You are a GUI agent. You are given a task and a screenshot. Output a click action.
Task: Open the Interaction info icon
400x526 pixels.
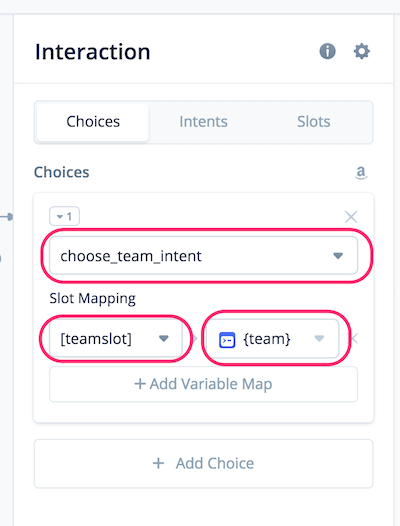pos(327,51)
